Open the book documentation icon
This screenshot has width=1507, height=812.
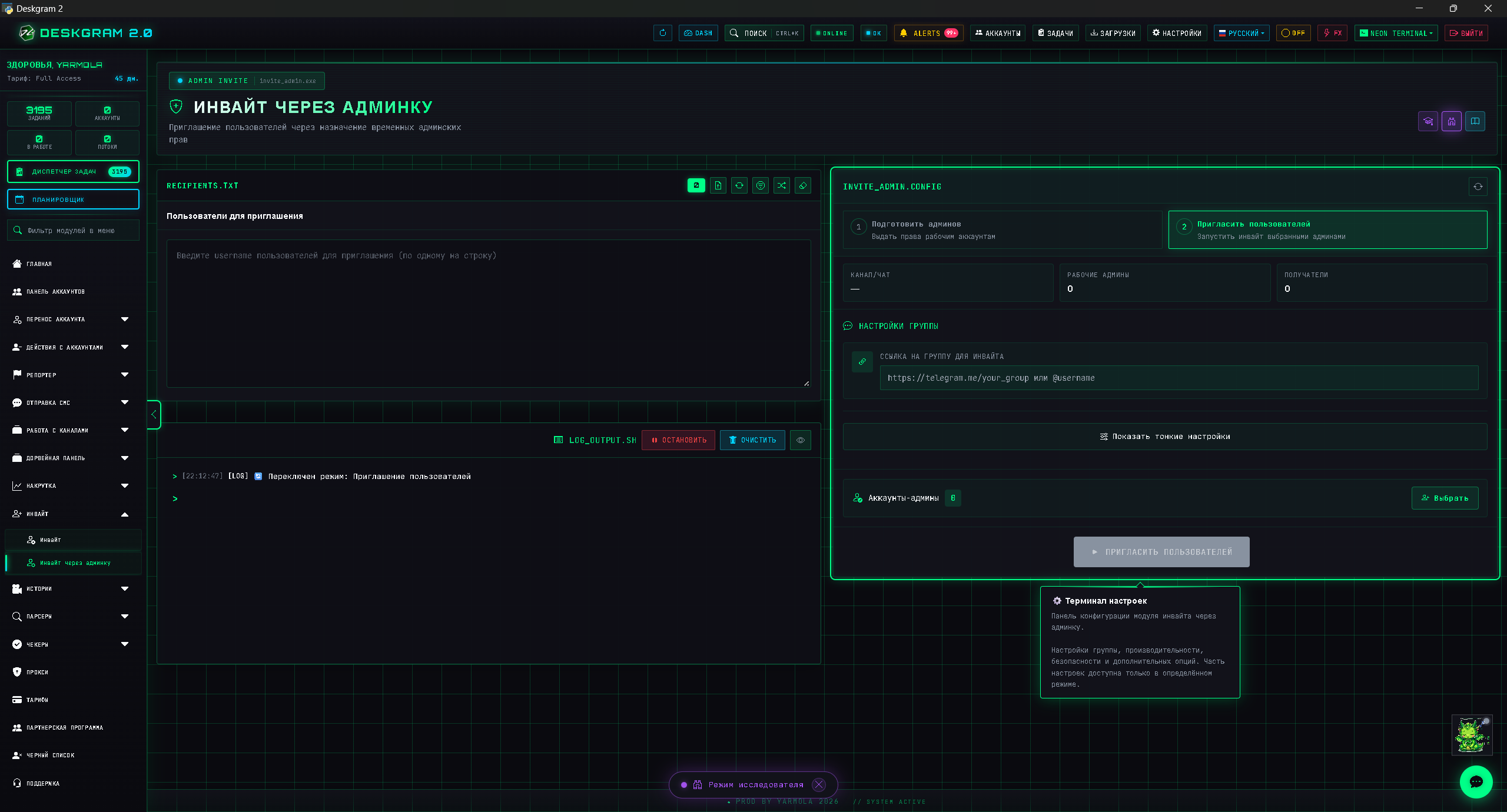click(1475, 121)
